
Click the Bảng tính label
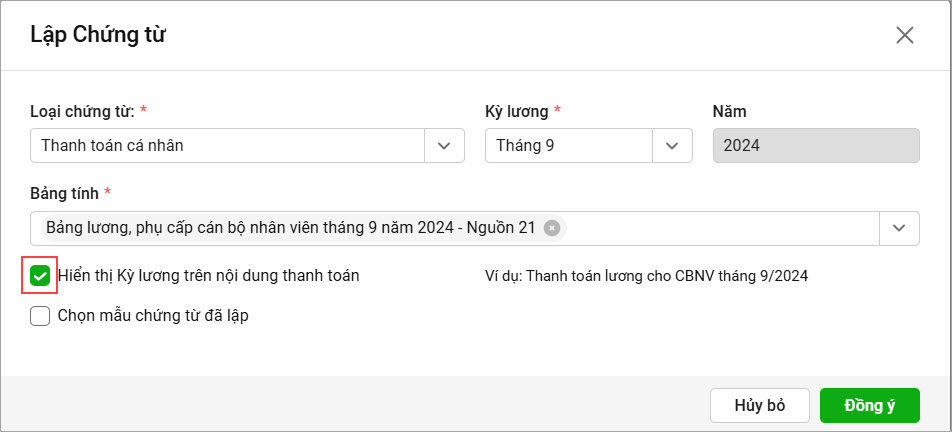pyautogui.click(x=64, y=194)
